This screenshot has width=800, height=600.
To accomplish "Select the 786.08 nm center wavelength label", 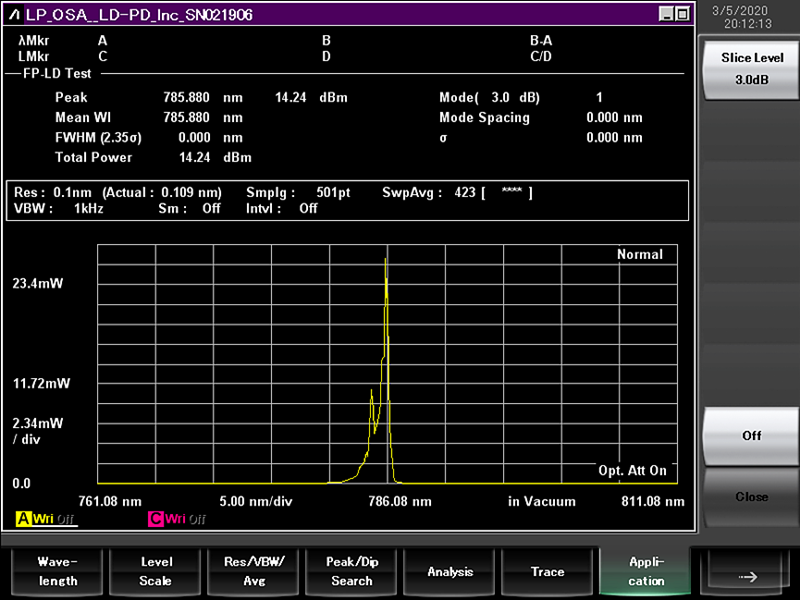I will pos(400,501).
